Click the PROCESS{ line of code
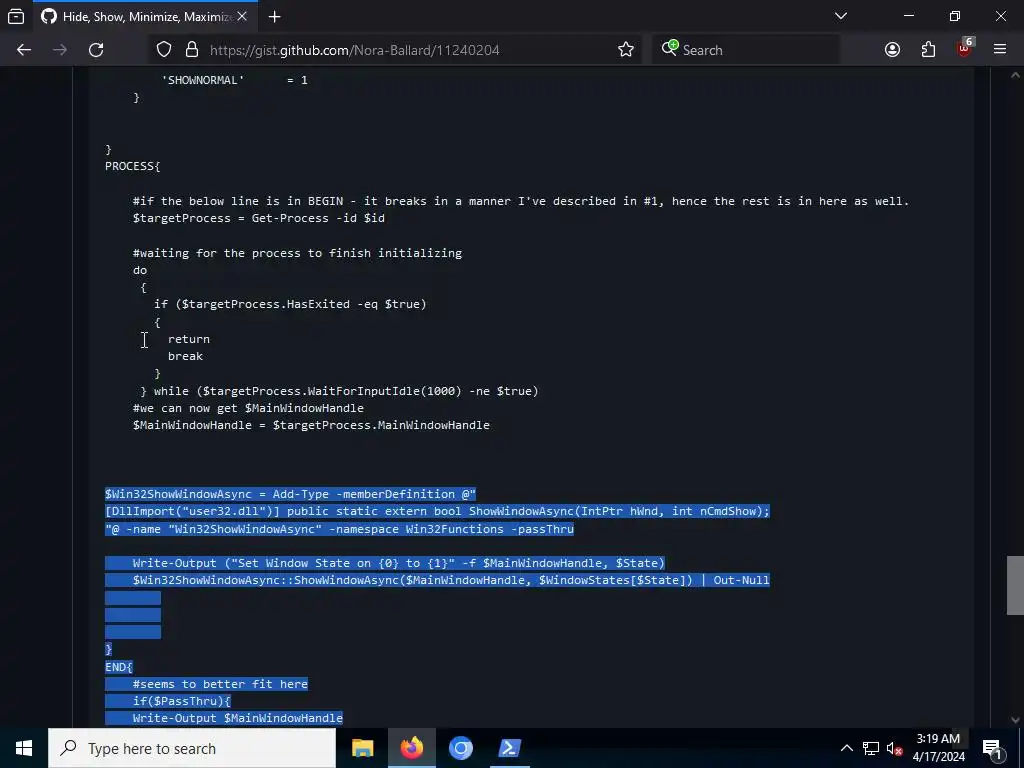 pos(133,166)
